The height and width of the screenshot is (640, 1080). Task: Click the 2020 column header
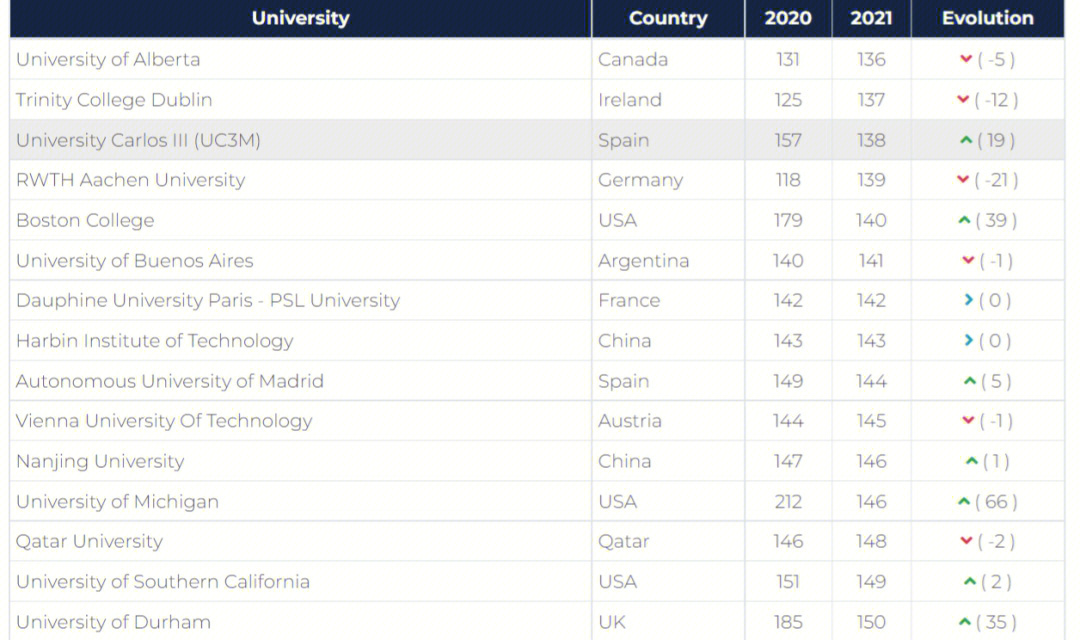(788, 18)
